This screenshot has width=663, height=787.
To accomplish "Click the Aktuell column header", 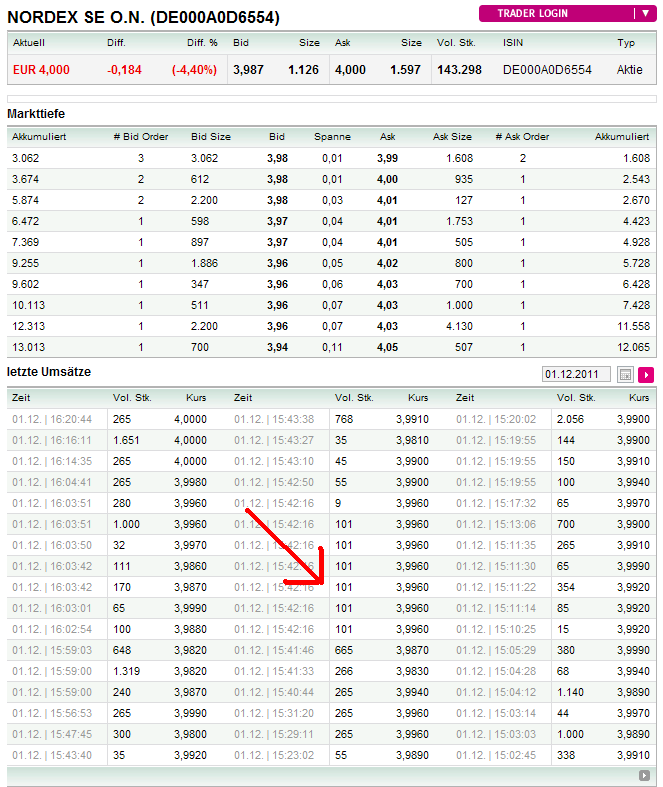I will pos(29,43).
